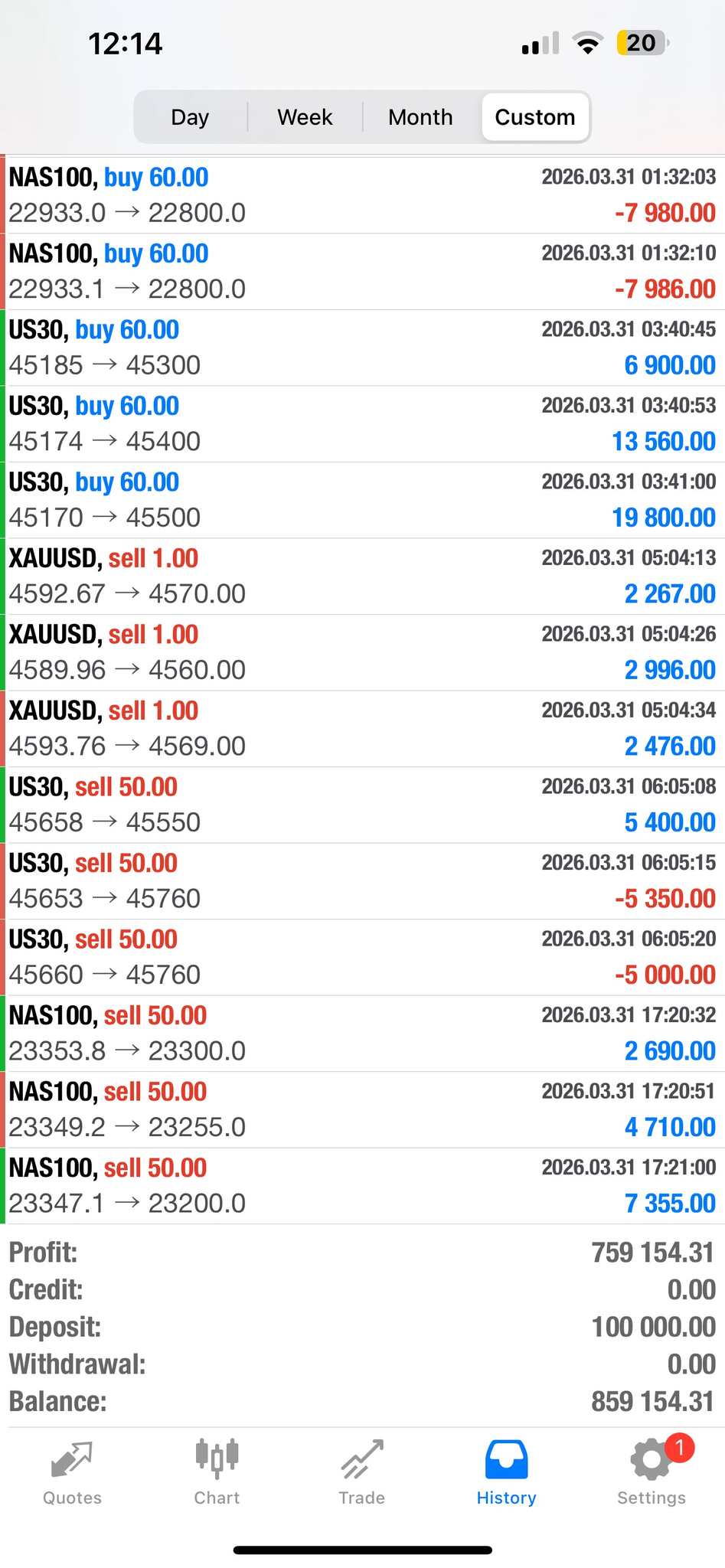Tap the Balance summary row
Viewport: 725px width, 1568px height.
pos(362,1402)
